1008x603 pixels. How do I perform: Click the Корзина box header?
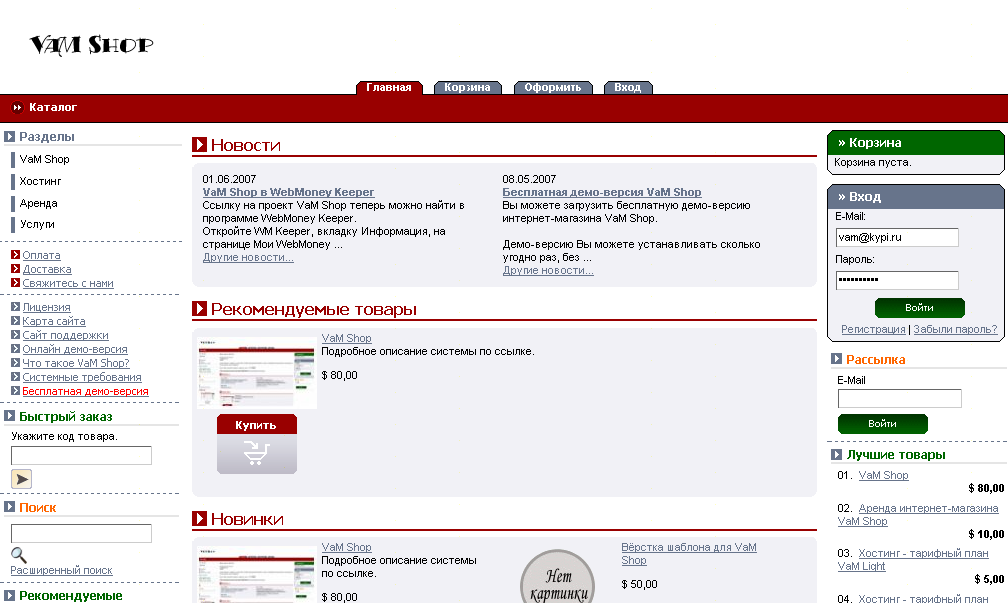[915, 143]
